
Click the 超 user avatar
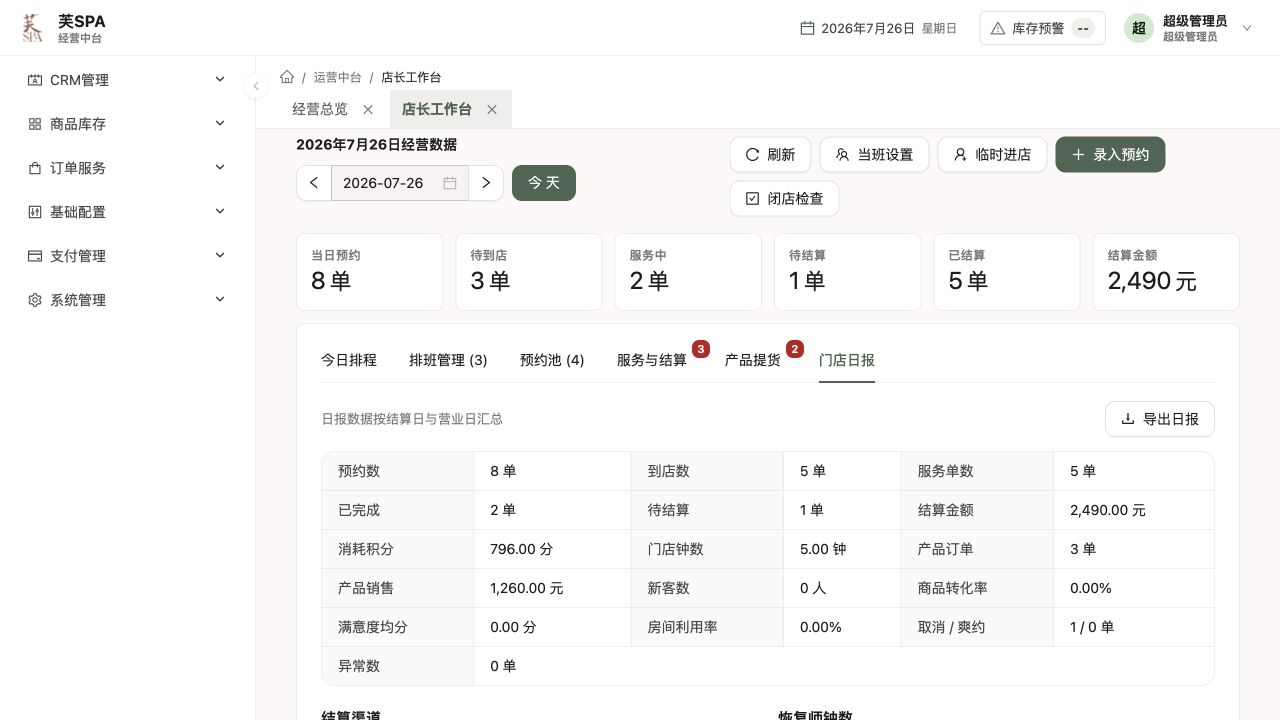coord(1139,28)
